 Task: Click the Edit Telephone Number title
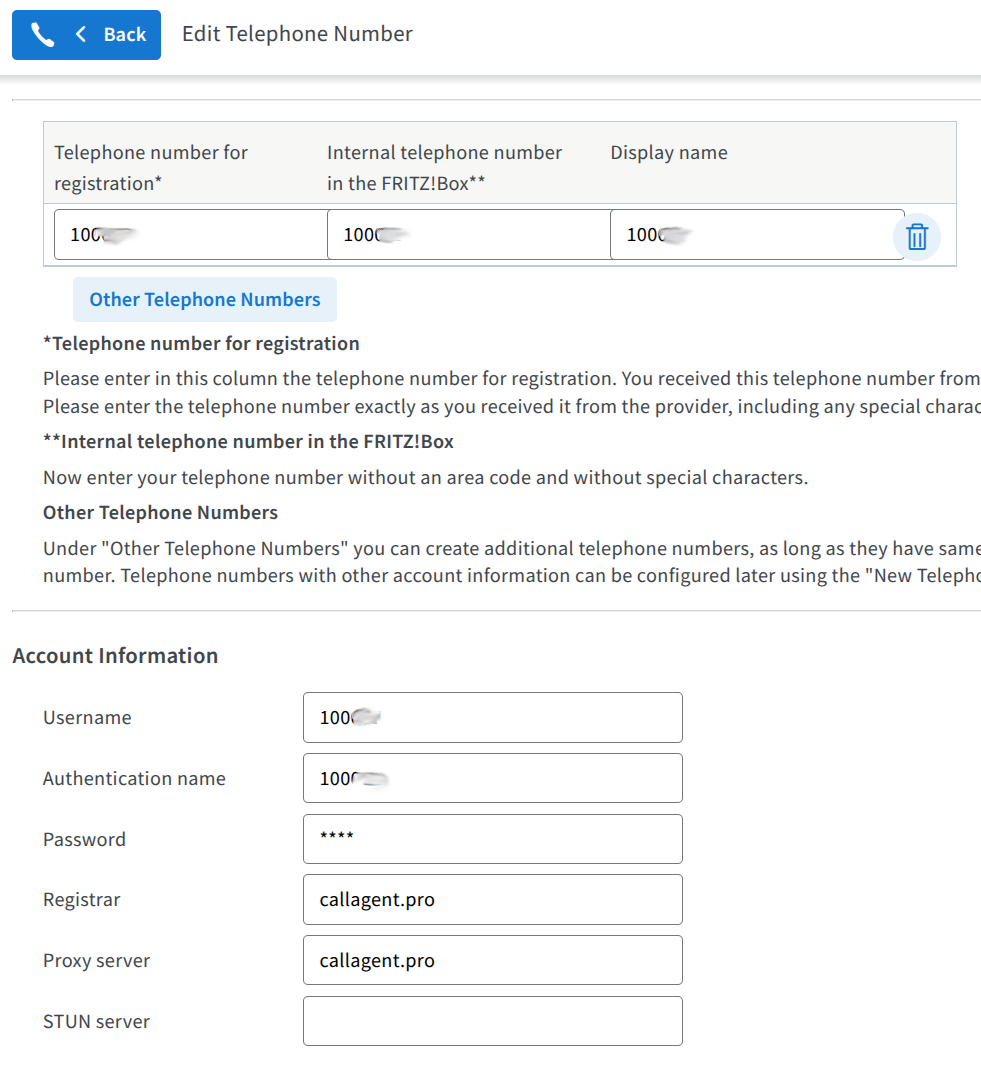coord(297,33)
